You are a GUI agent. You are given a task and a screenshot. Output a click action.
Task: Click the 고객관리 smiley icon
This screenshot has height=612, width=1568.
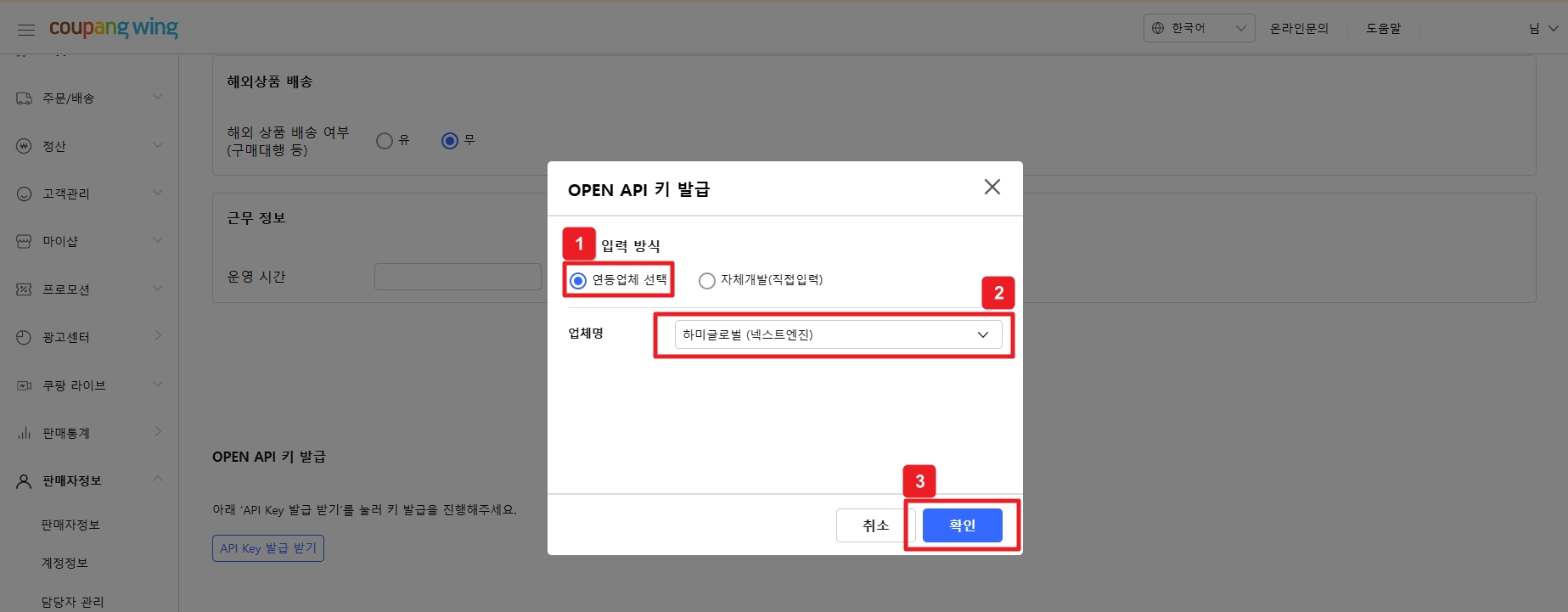coord(24,194)
